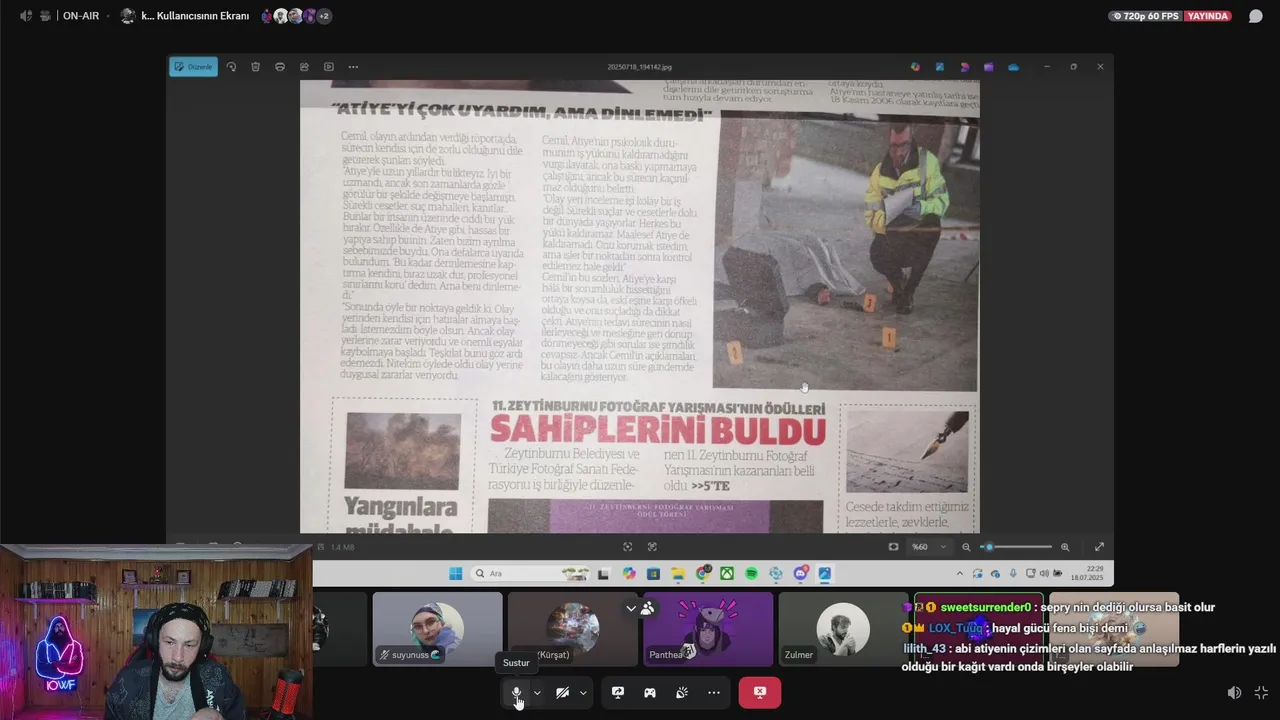This screenshot has width=1280, height=720.
Task: Start slideshow from Photos toolbar
Action: coord(329,67)
